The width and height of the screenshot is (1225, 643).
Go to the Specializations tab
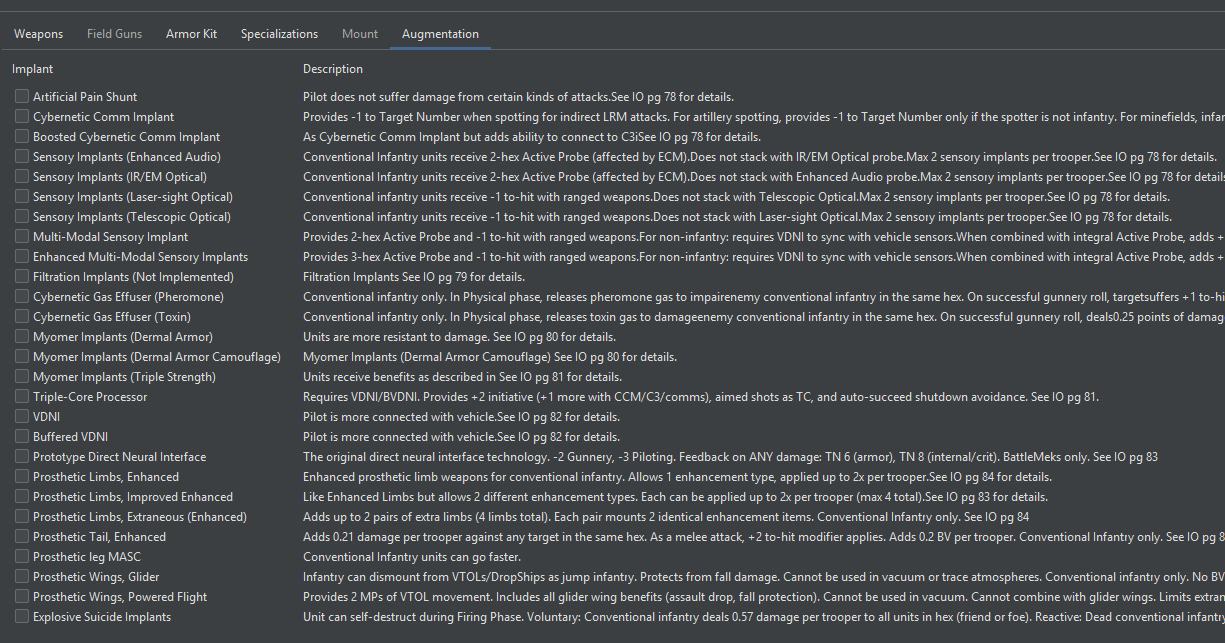tap(279, 34)
